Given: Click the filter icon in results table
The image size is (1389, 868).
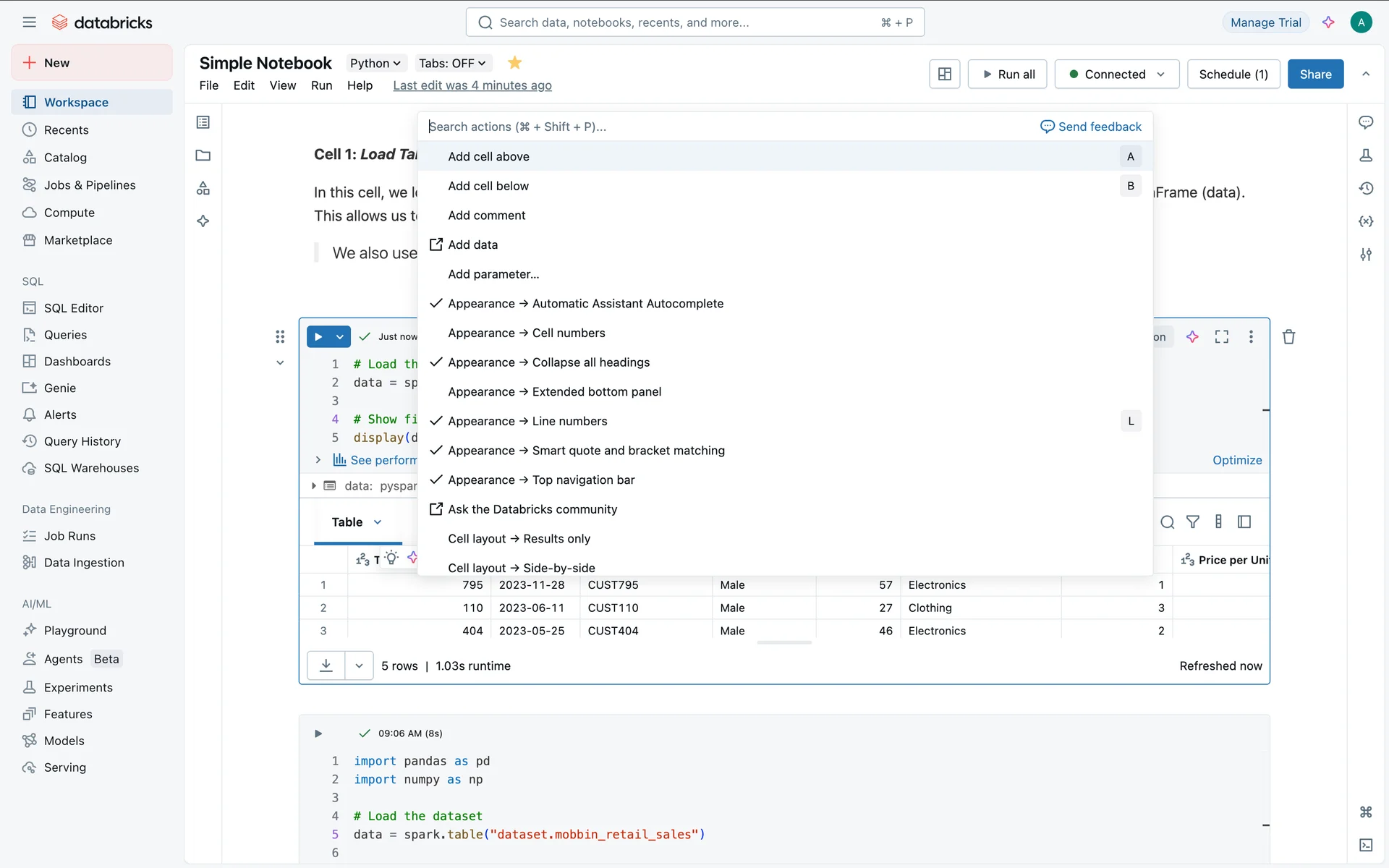Looking at the screenshot, I should 1193,522.
